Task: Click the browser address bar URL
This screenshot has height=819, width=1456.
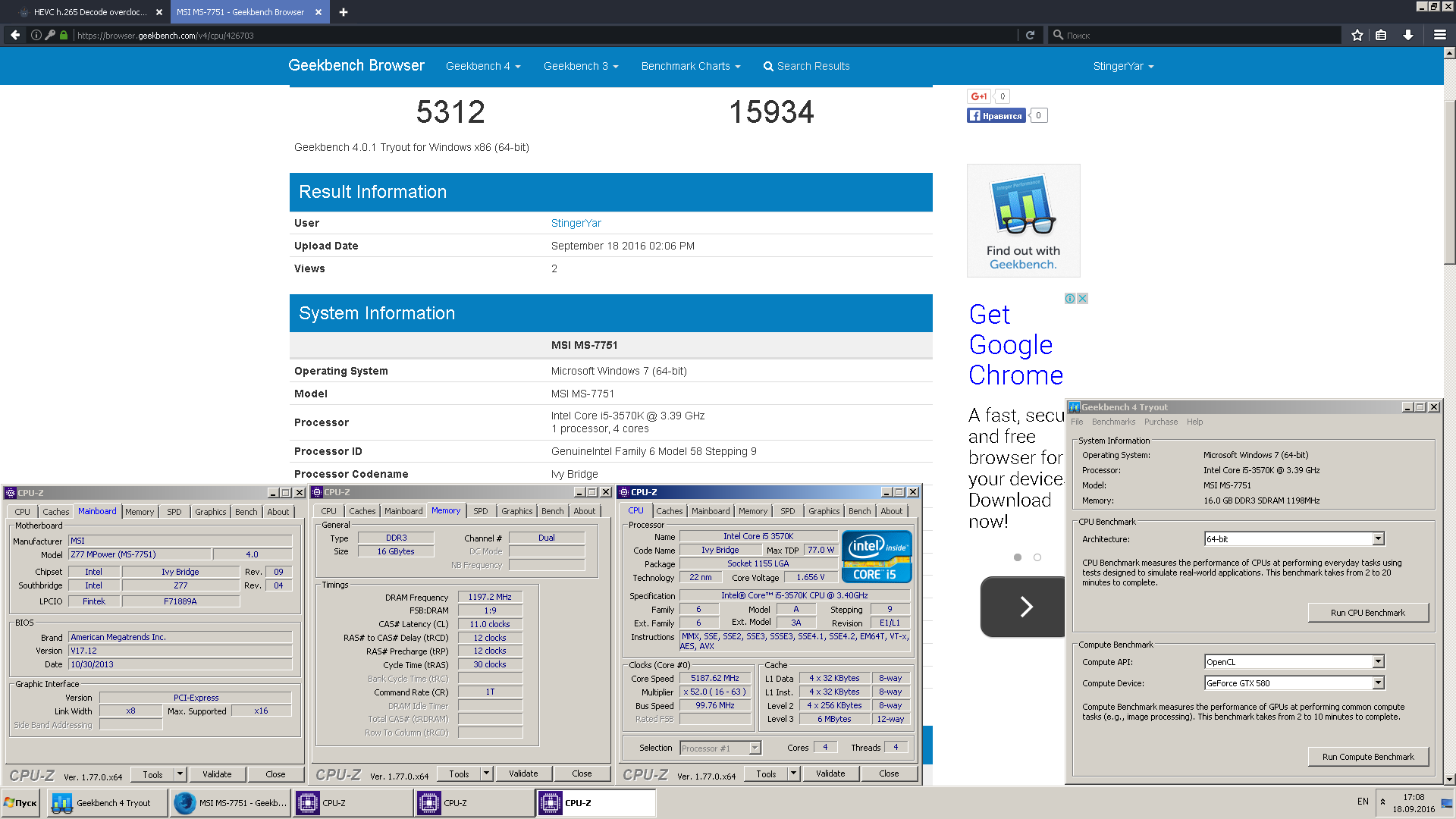Action: pos(165,35)
